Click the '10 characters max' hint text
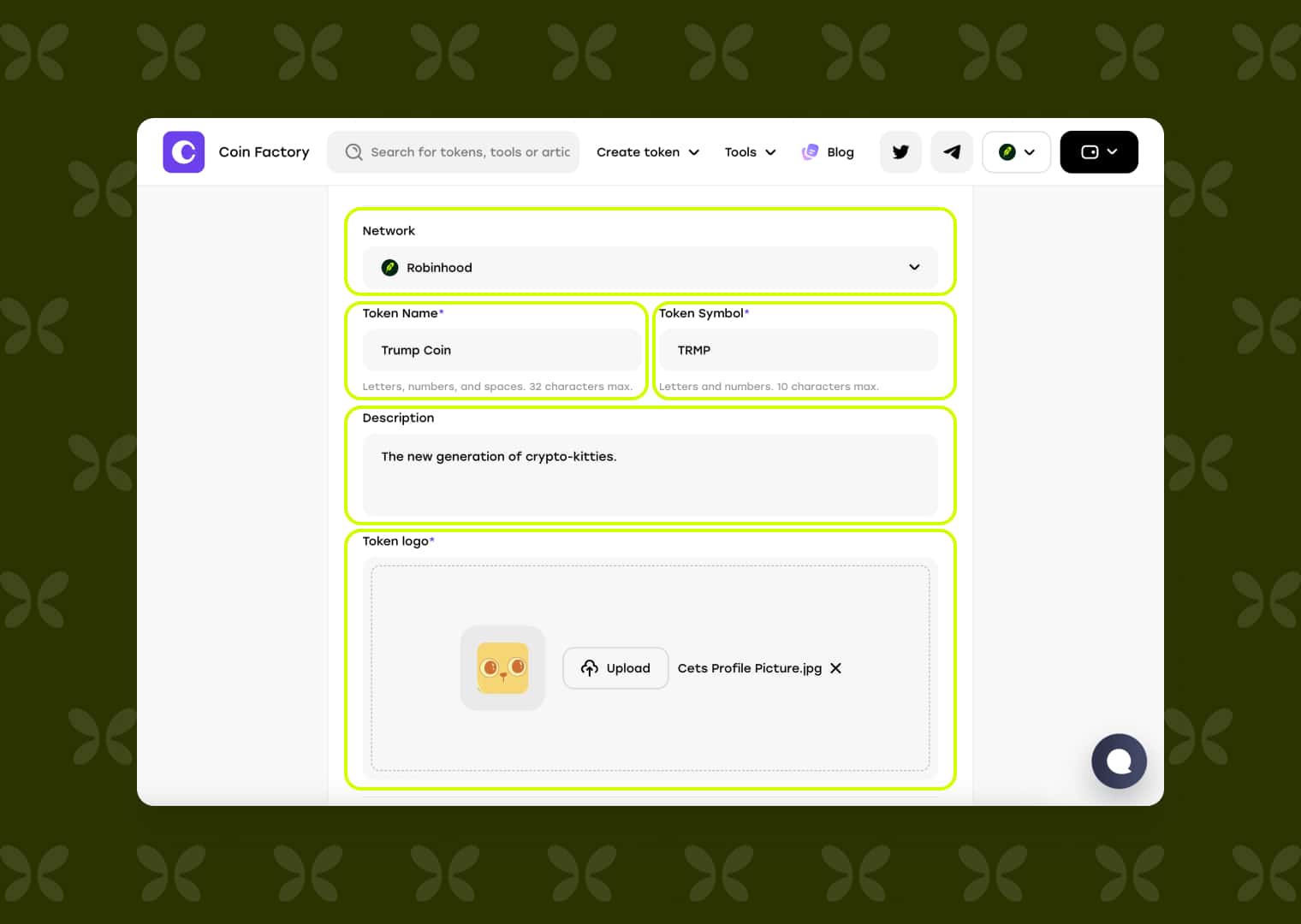Viewport: 1301px width, 924px height. tap(828, 387)
